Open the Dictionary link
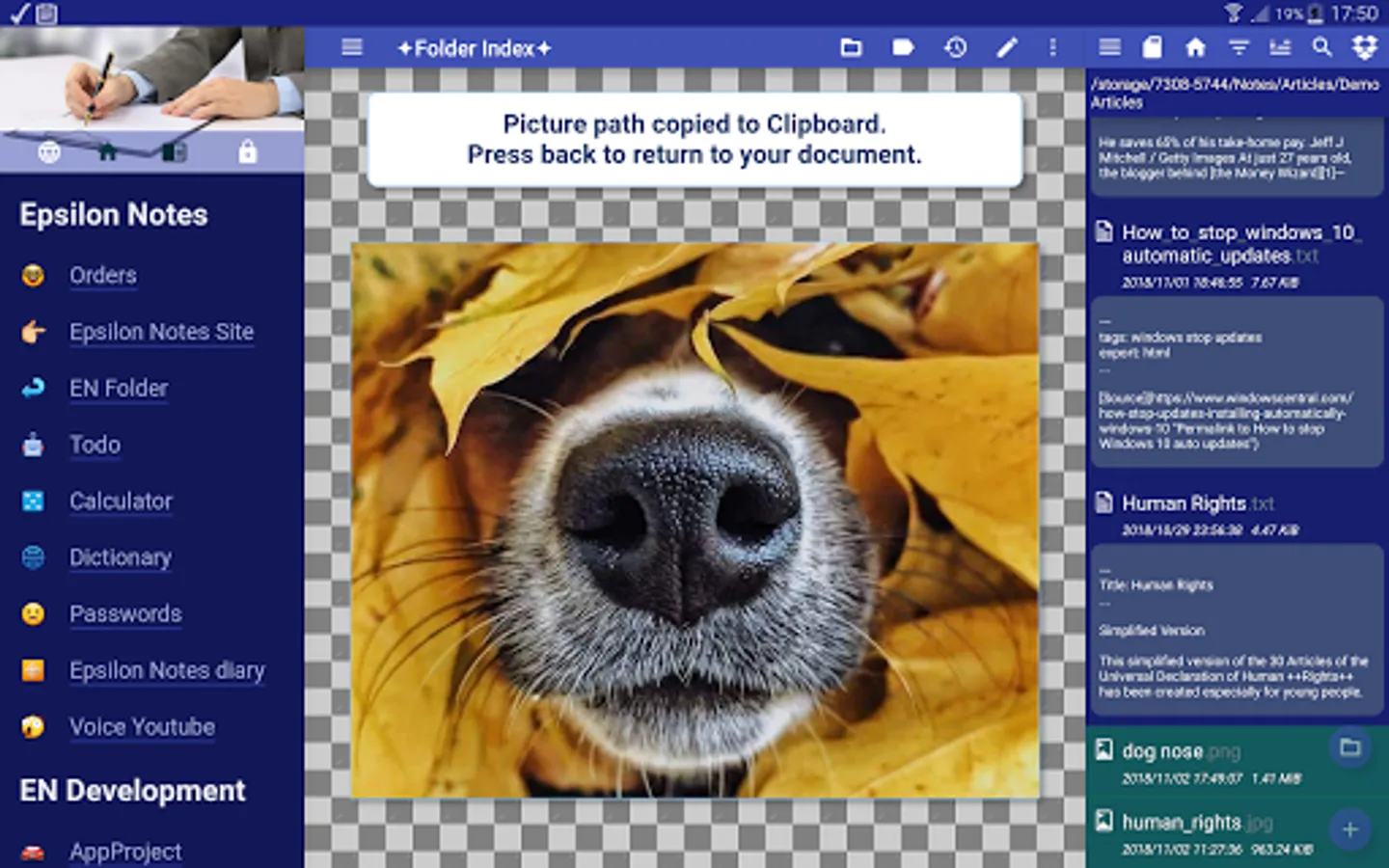 click(121, 558)
